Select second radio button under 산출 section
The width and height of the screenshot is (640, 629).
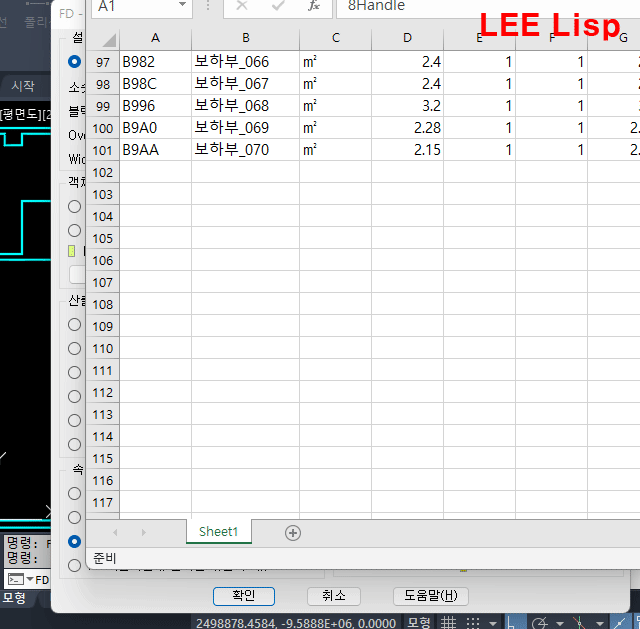pos(74,349)
